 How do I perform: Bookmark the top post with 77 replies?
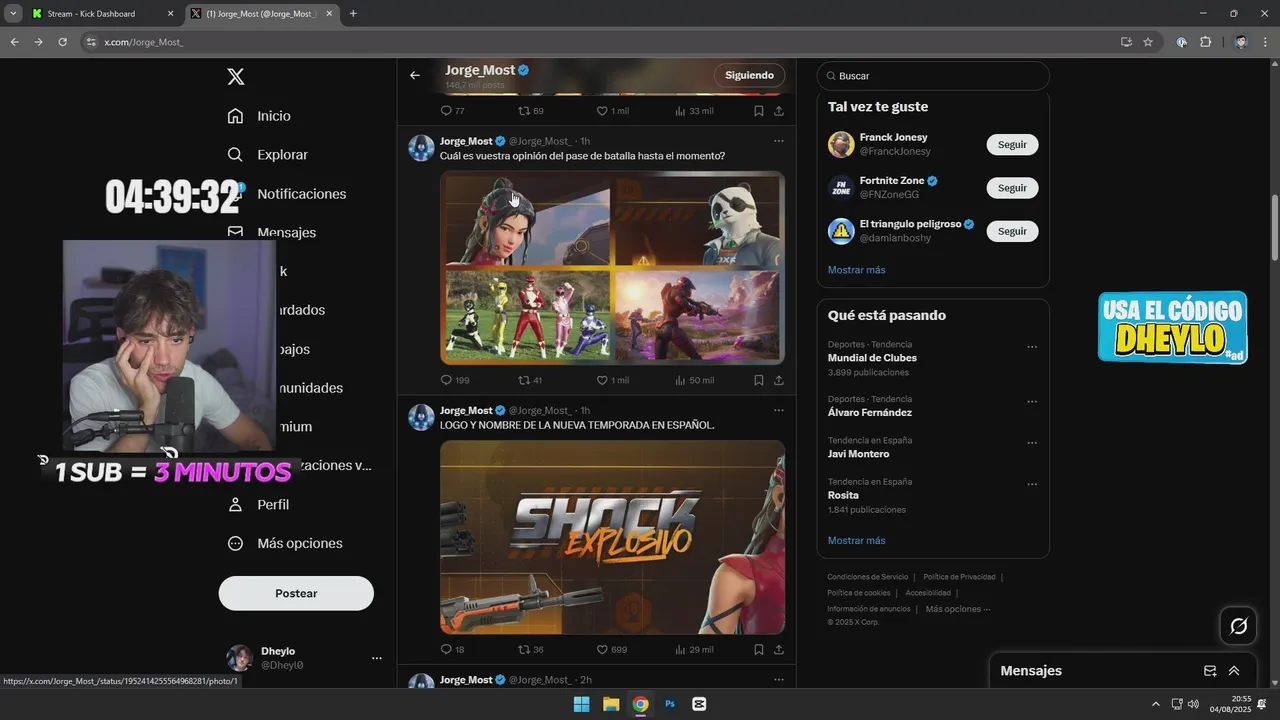click(759, 111)
